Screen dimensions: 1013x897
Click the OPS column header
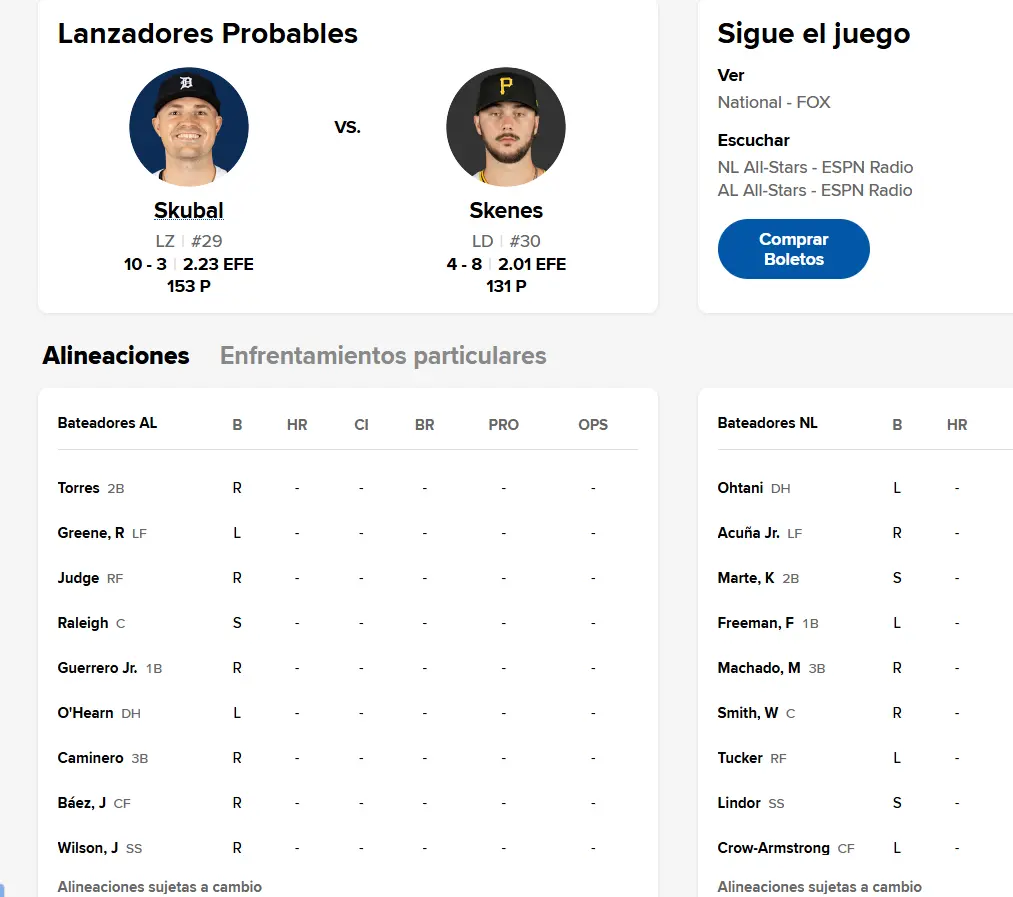click(593, 425)
